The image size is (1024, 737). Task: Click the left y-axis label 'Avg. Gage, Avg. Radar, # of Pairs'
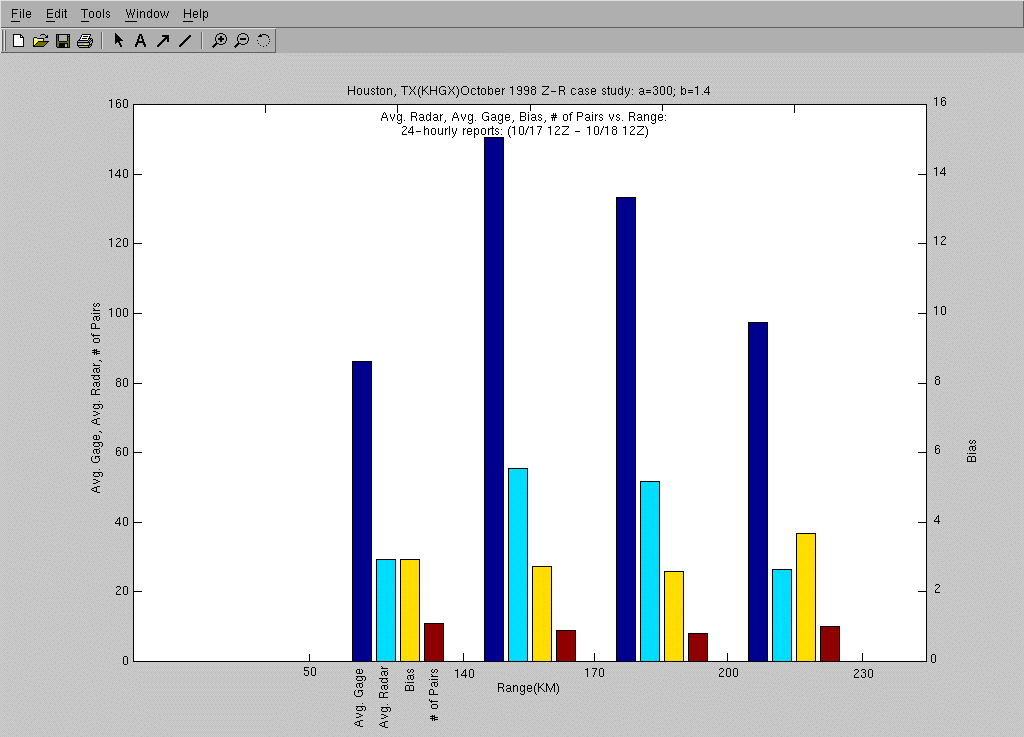point(96,398)
